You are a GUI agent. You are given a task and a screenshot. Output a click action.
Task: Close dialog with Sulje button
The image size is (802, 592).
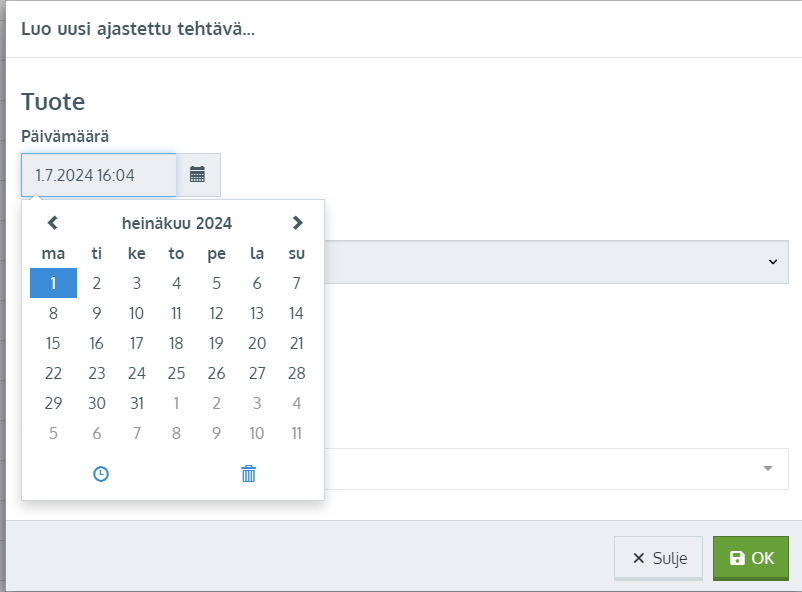(659, 558)
